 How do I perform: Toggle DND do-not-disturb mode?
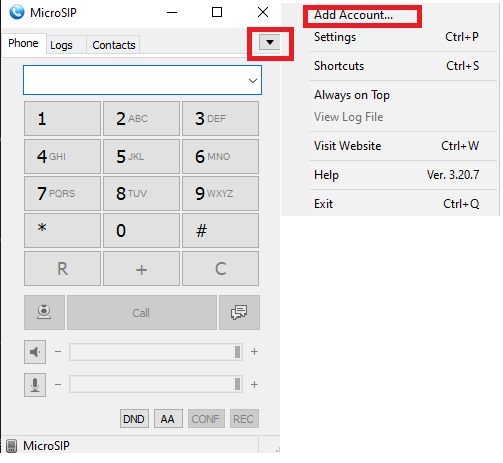[x=134, y=419]
